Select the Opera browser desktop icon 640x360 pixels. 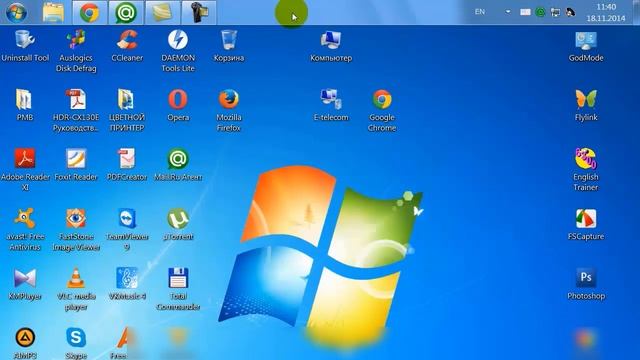coord(178,105)
